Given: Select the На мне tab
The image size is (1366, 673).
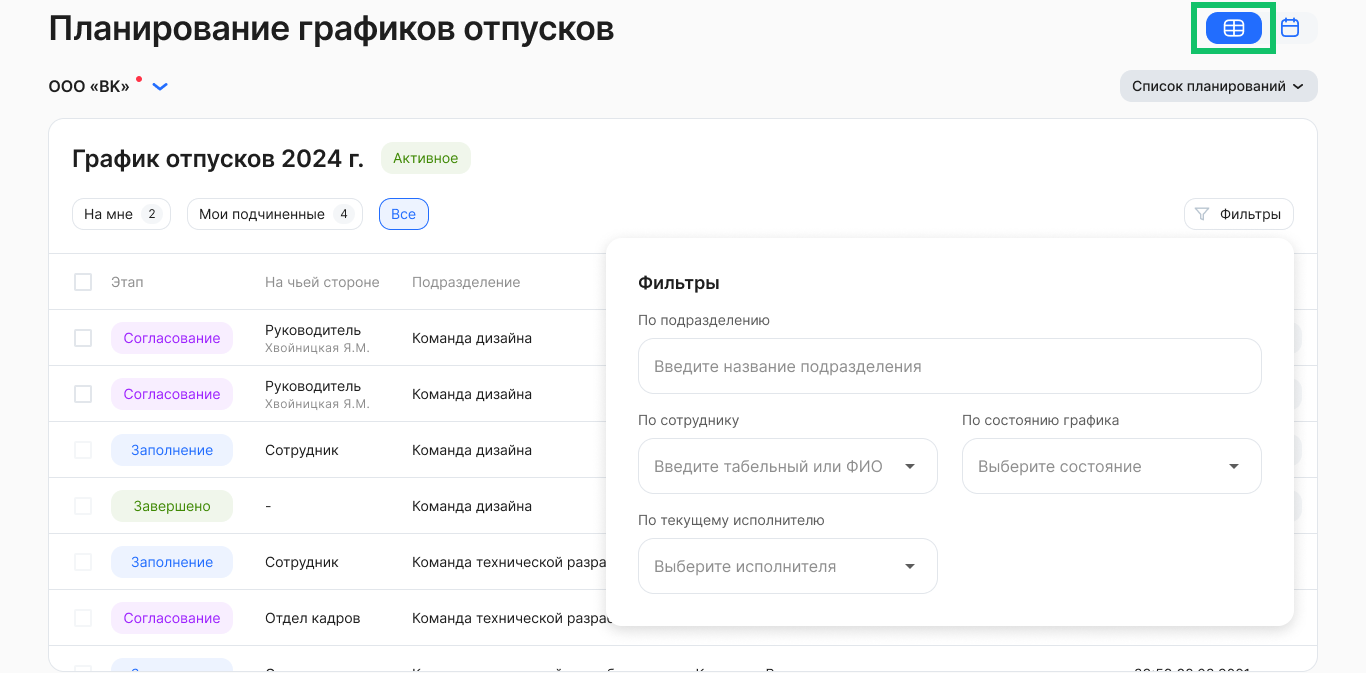Looking at the screenshot, I should tap(121, 214).
